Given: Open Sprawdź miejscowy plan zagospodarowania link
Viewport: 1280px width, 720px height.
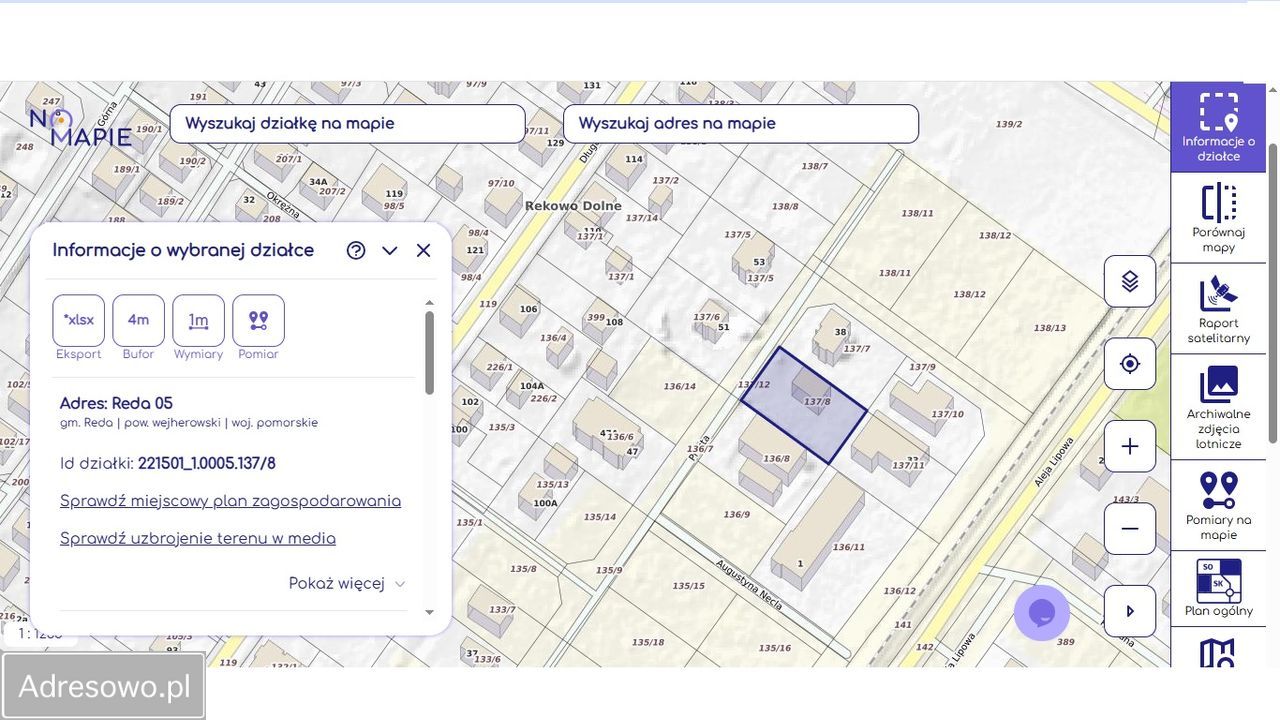Looking at the screenshot, I should click(230, 501).
